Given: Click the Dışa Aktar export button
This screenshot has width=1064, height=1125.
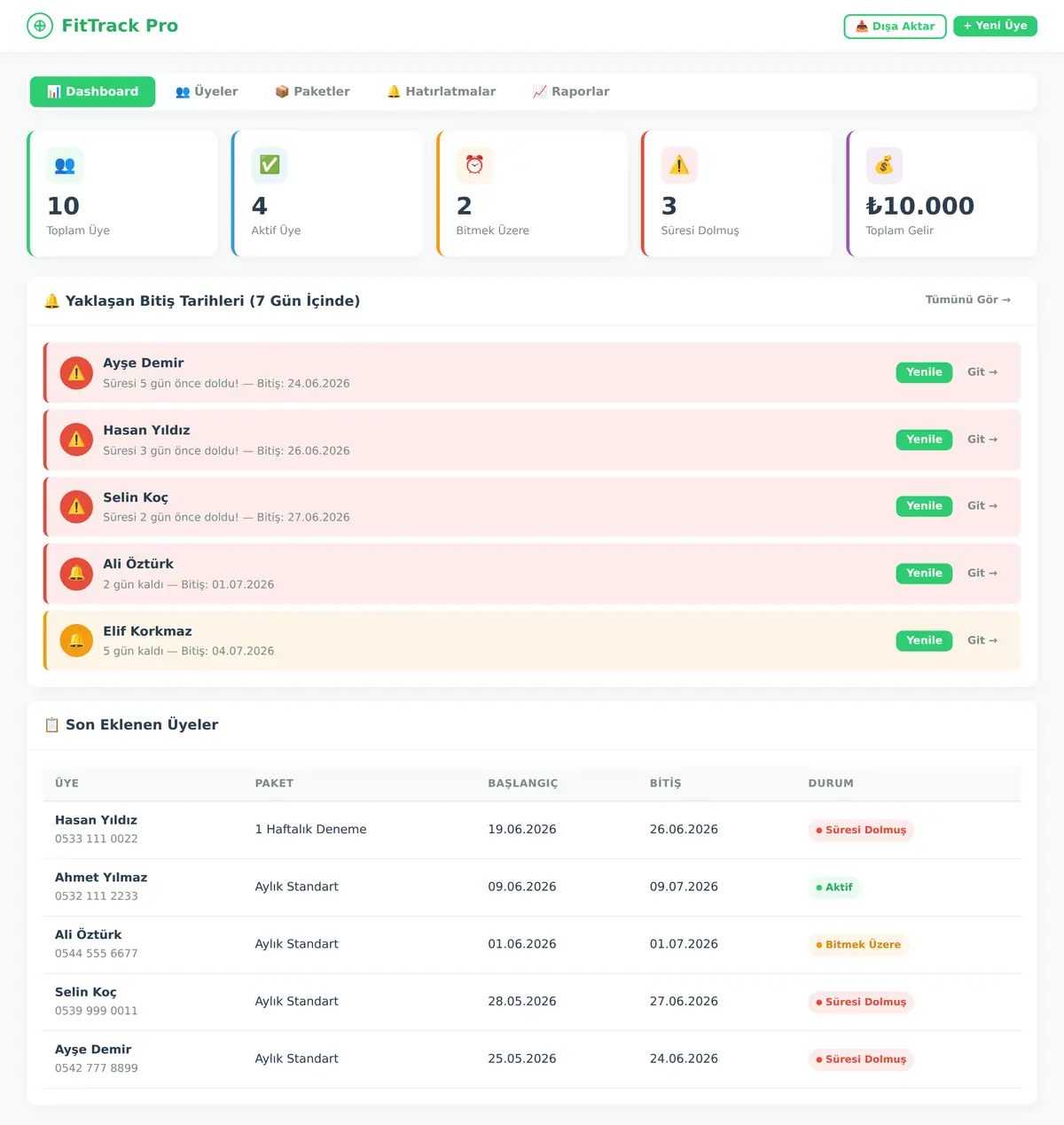Looking at the screenshot, I should point(895,27).
